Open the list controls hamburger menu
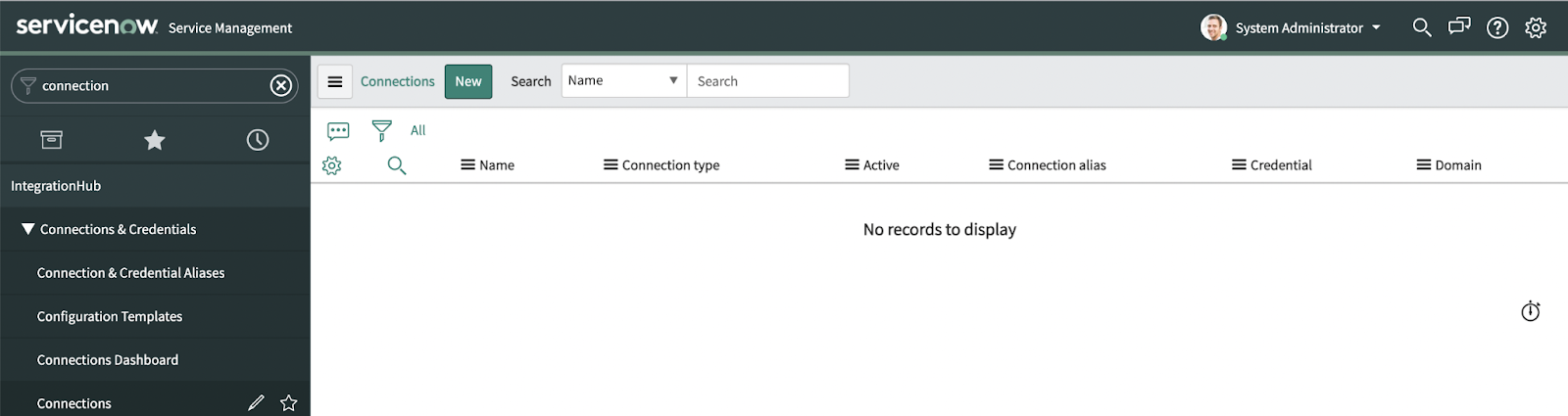The height and width of the screenshot is (416, 1568). click(335, 81)
